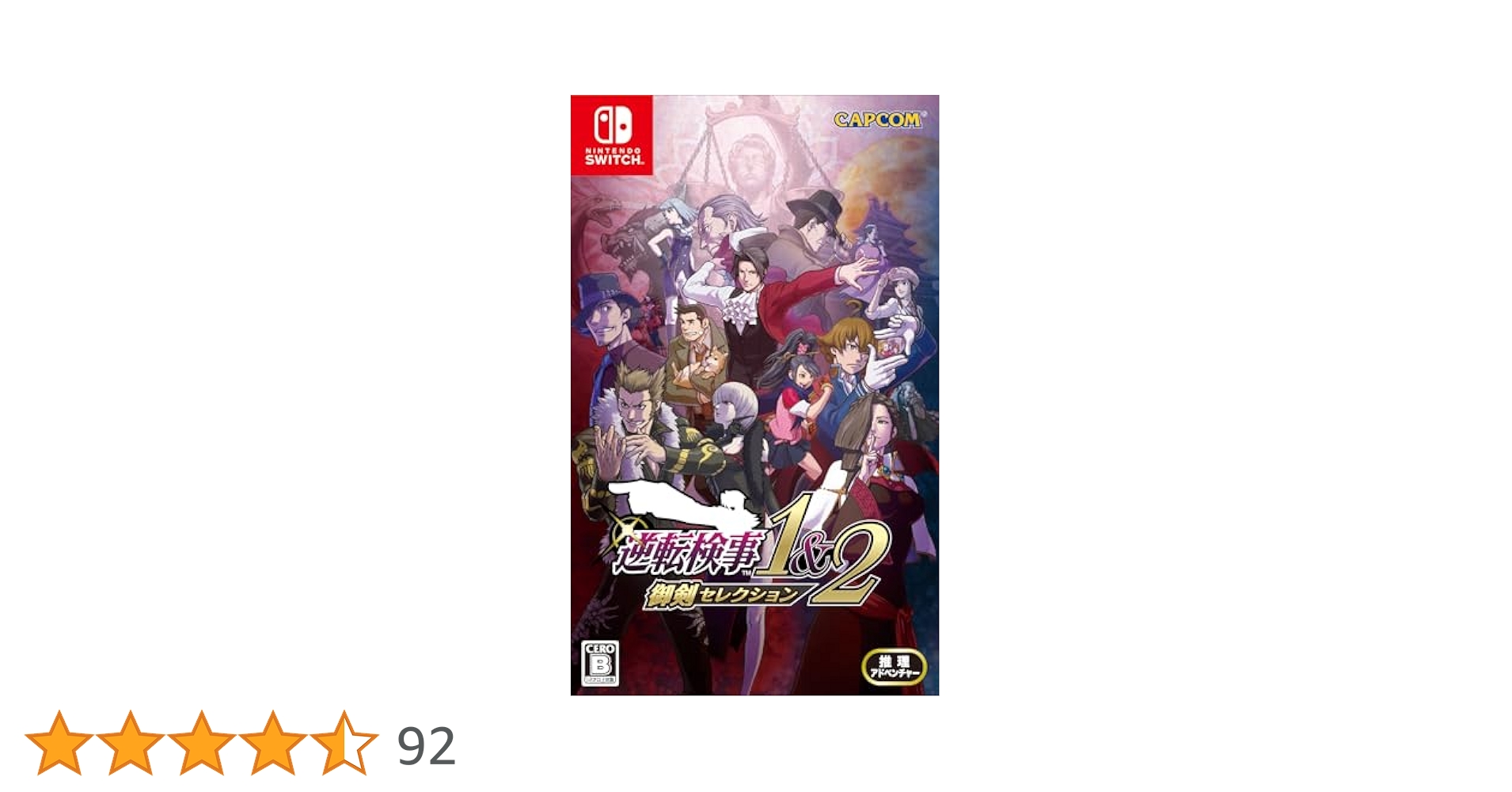Click the Nintendo Switch logo on the cover
This screenshot has height=792, width=1512.
[x=612, y=135]
